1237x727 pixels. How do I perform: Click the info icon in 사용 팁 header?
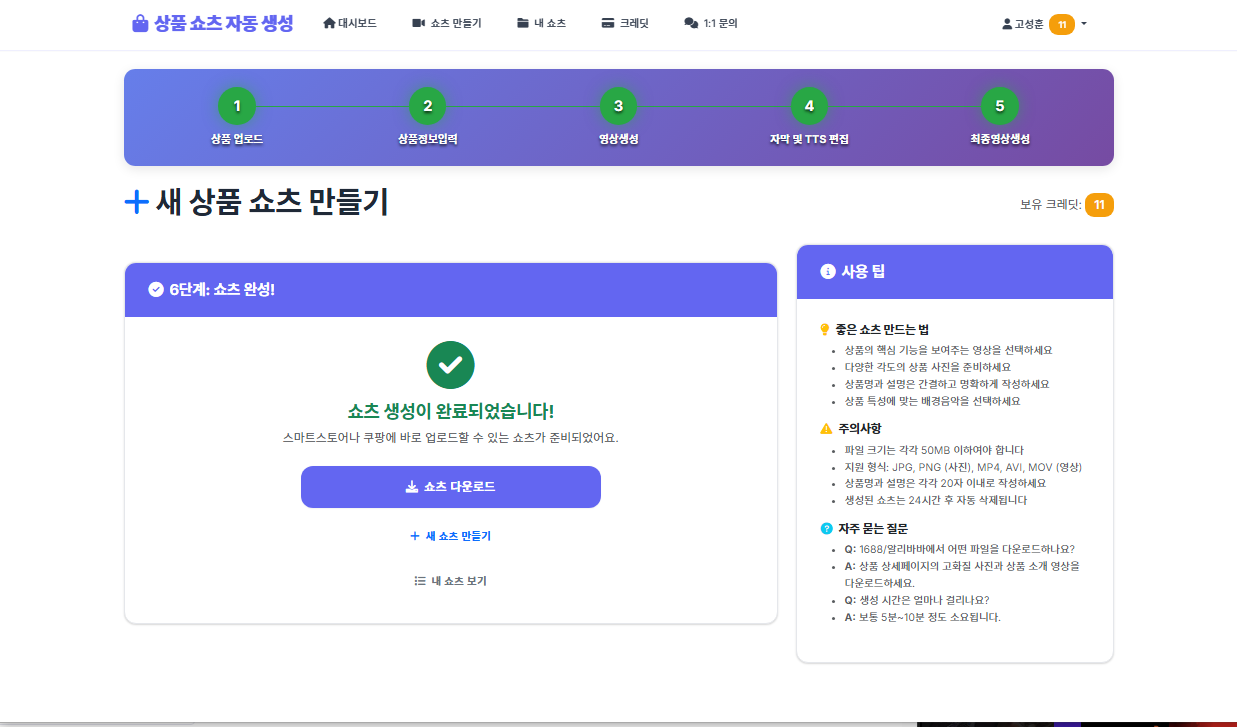click(827, 271)
